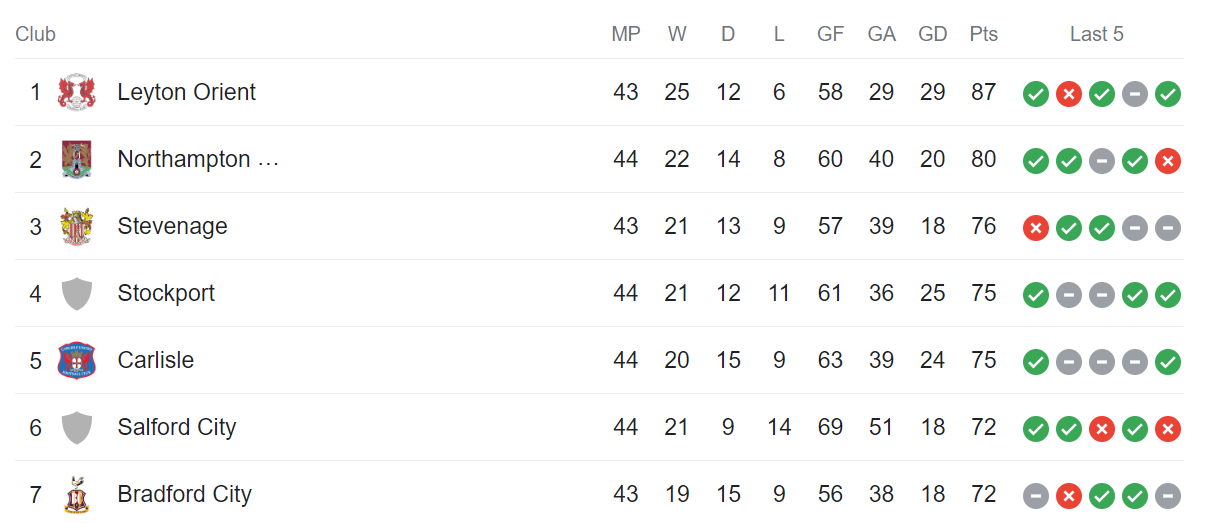Click the Northampton club crest

click(76, 160)
